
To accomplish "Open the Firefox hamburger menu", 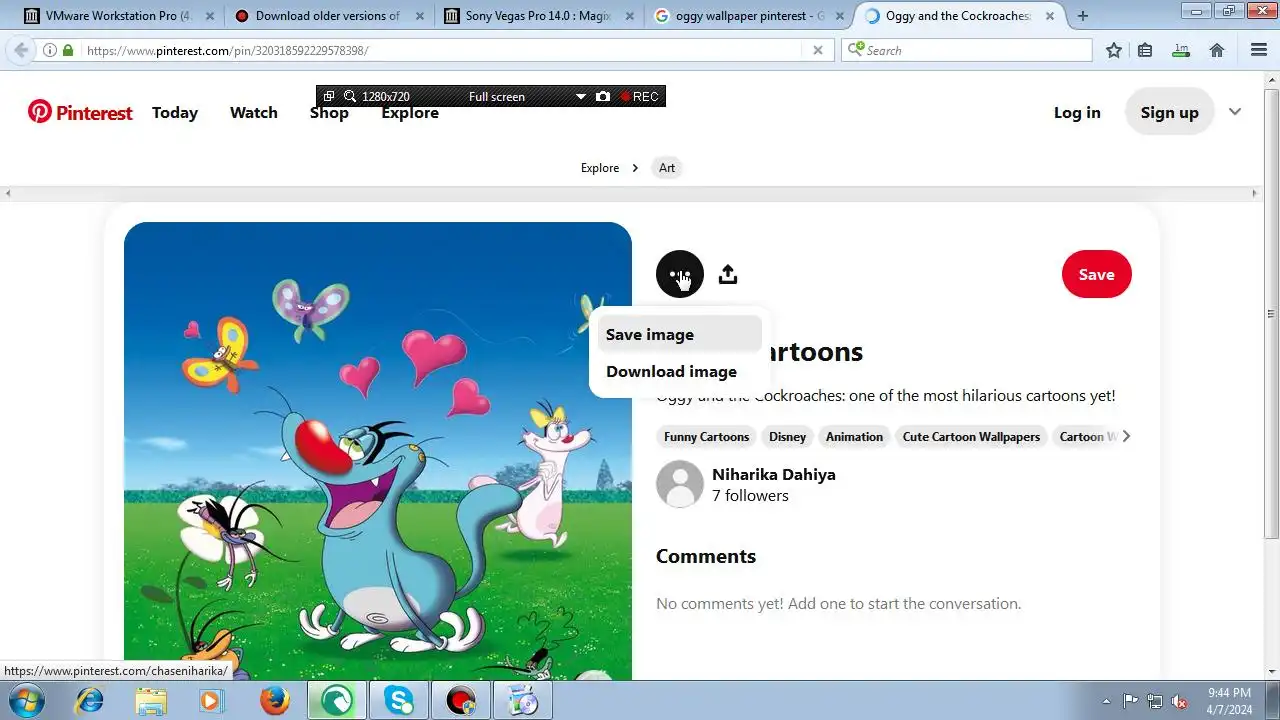I will (1259, 50).
